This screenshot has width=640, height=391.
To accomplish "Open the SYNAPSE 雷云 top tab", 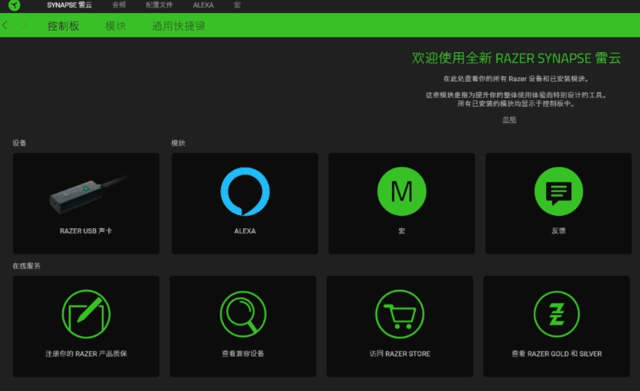I will [69, 5].
